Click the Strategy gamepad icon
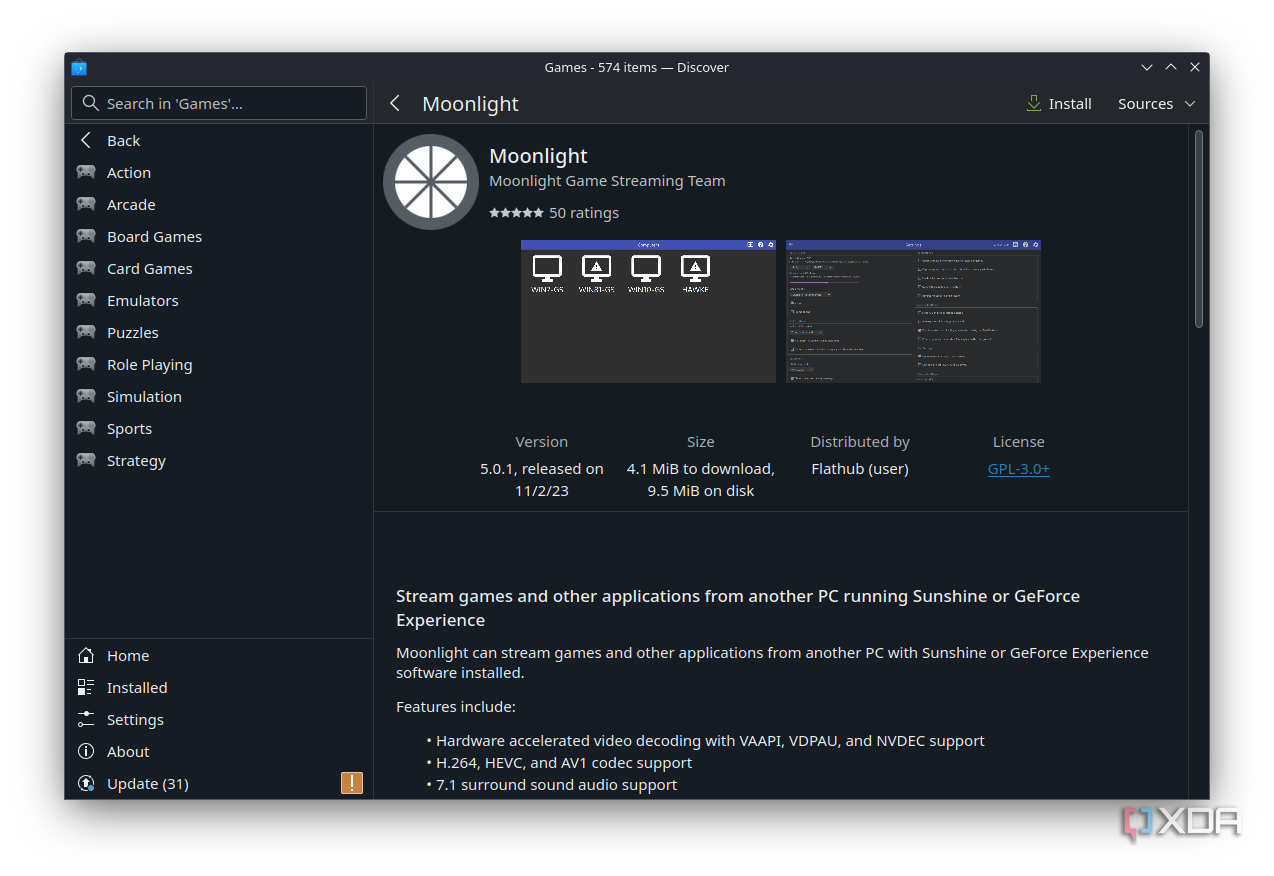 [x=87, y=460]
